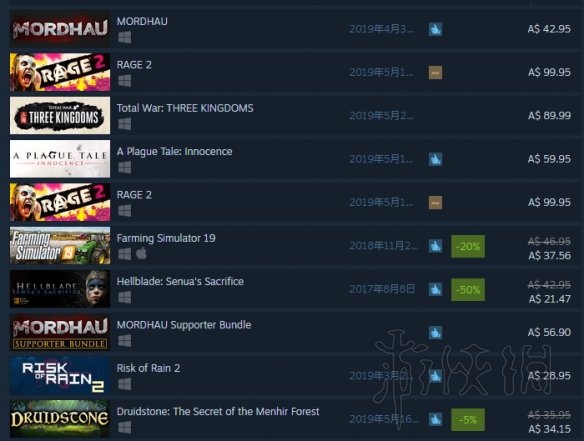
Task: Click A Plague Tale positive review icon
Action: coord(435,159)
